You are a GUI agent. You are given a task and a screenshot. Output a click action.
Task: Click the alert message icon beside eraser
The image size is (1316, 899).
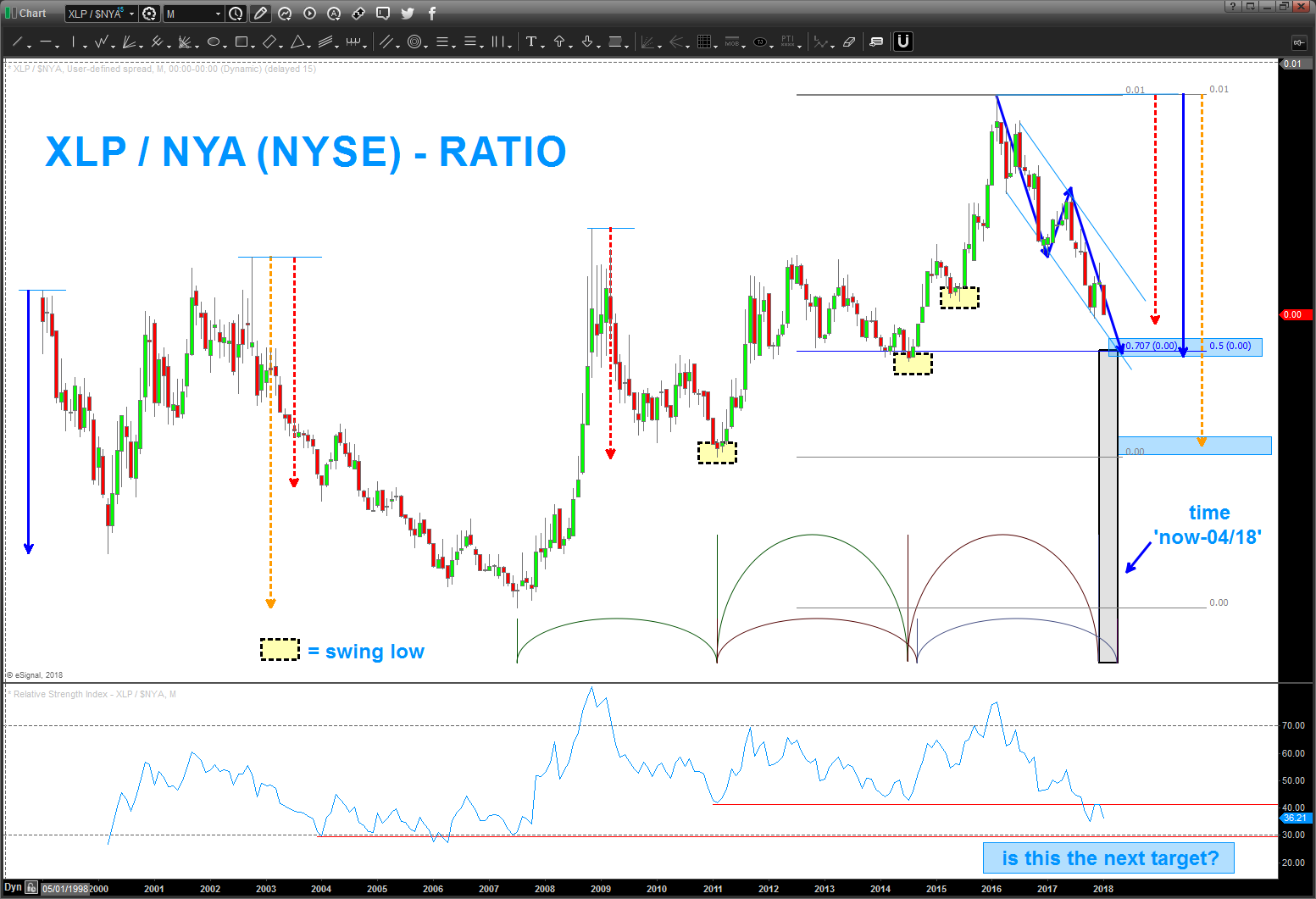[x=876, y=42]
